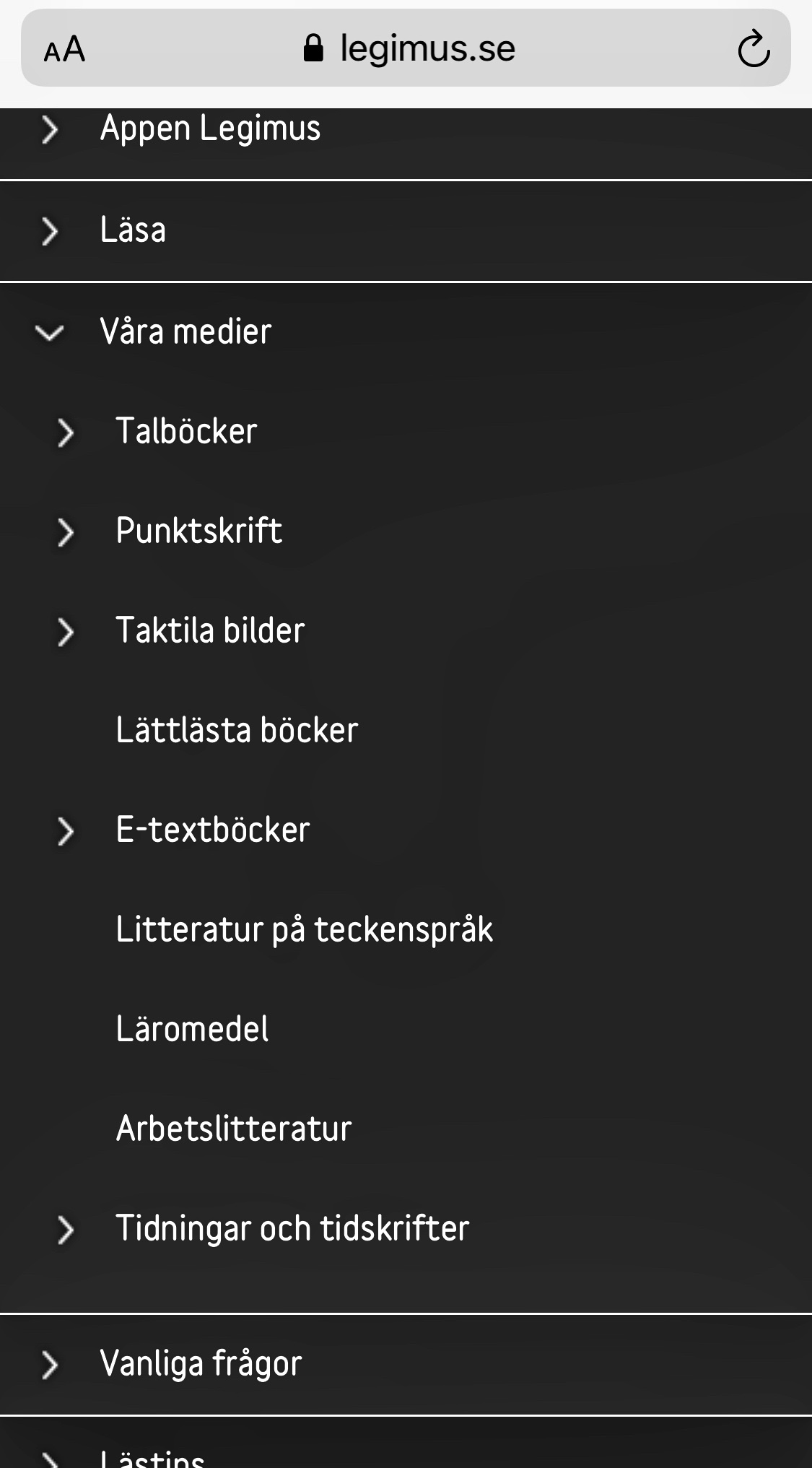Go to the Läromedel page

[192, 1029]
